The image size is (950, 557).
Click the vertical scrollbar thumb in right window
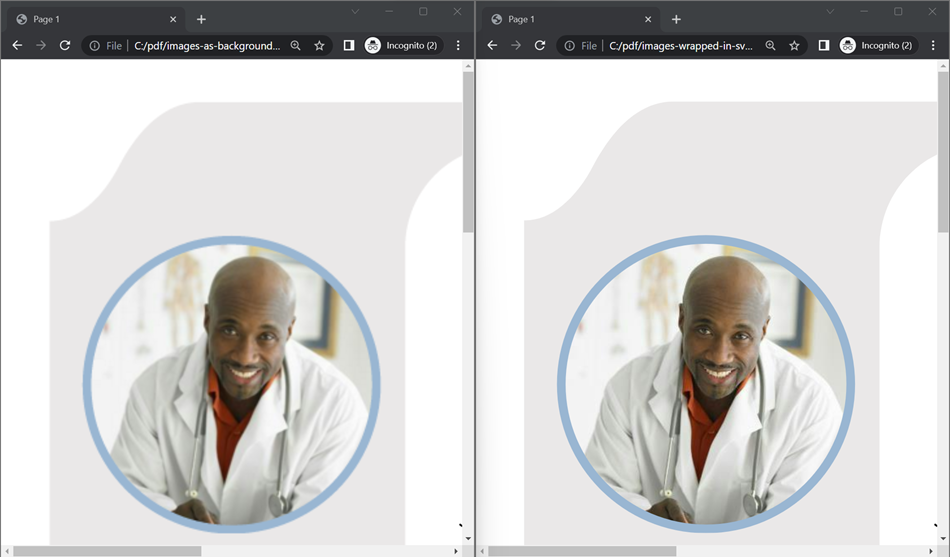point(943,152)
